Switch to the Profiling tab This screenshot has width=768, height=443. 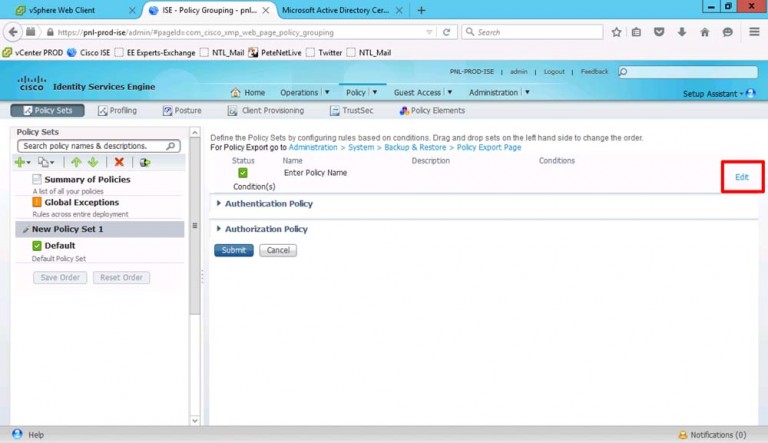(117, 111)
